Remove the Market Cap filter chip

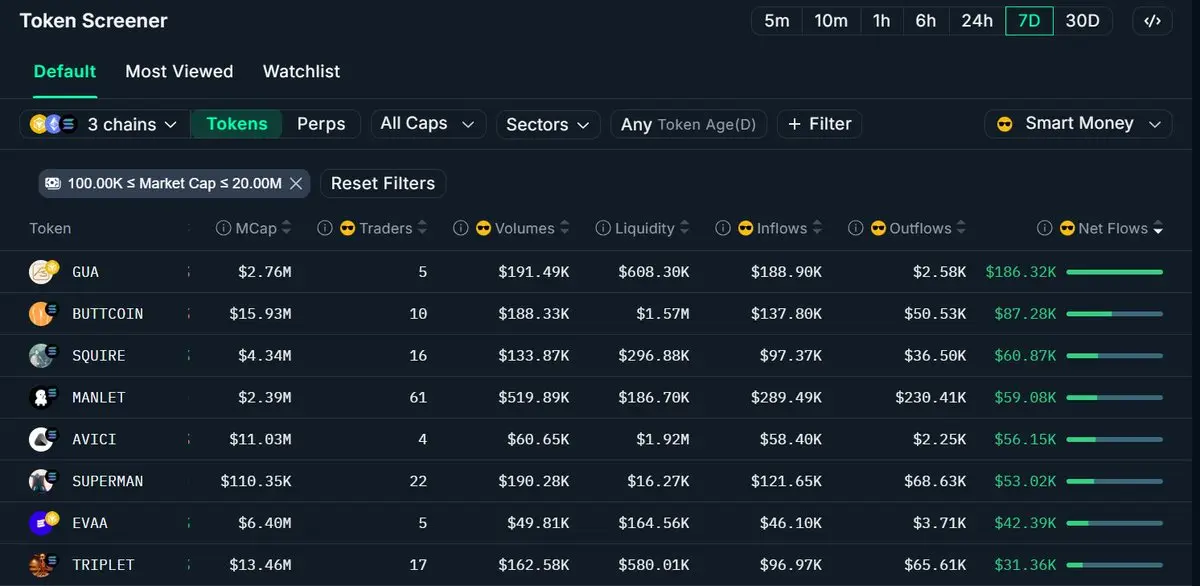(296, 183)
